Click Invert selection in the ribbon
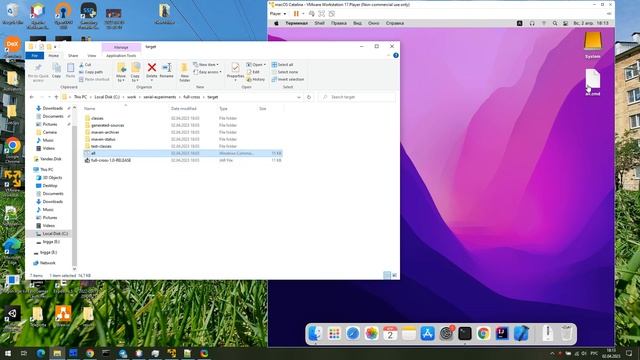Viewport: 640px width, 360px height. point(288,79)
